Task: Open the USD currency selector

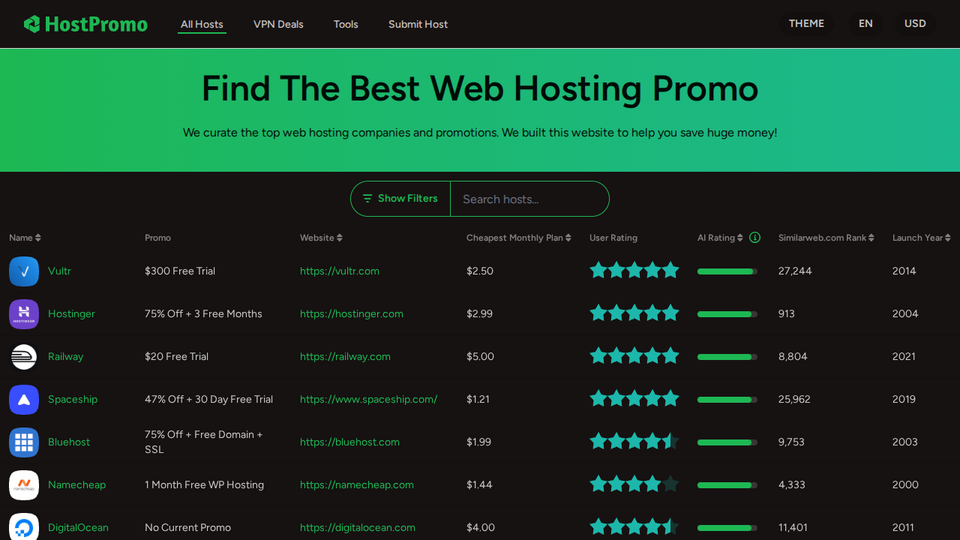Action: (915, 23)
